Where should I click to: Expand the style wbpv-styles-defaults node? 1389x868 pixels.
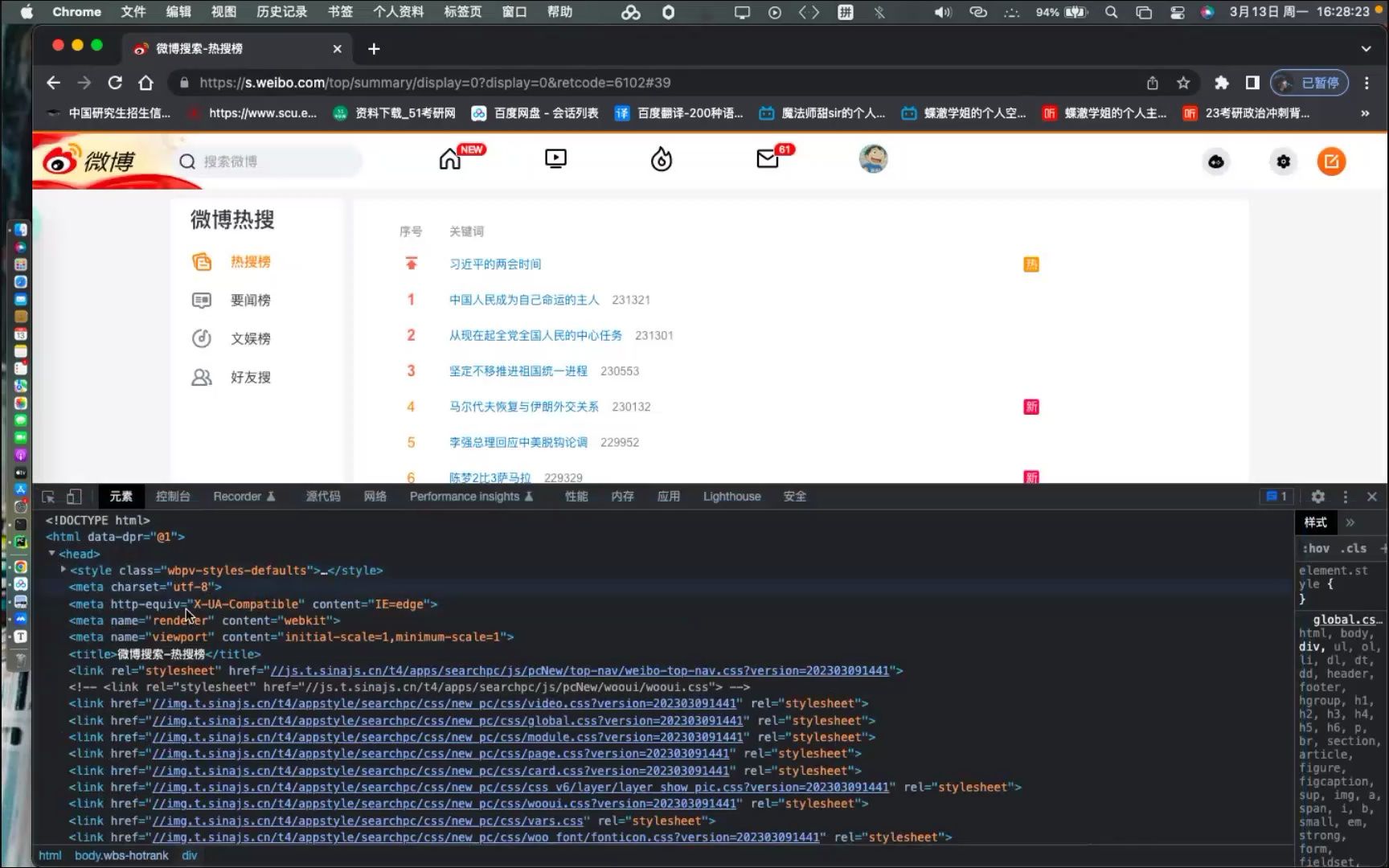[64, 570]
